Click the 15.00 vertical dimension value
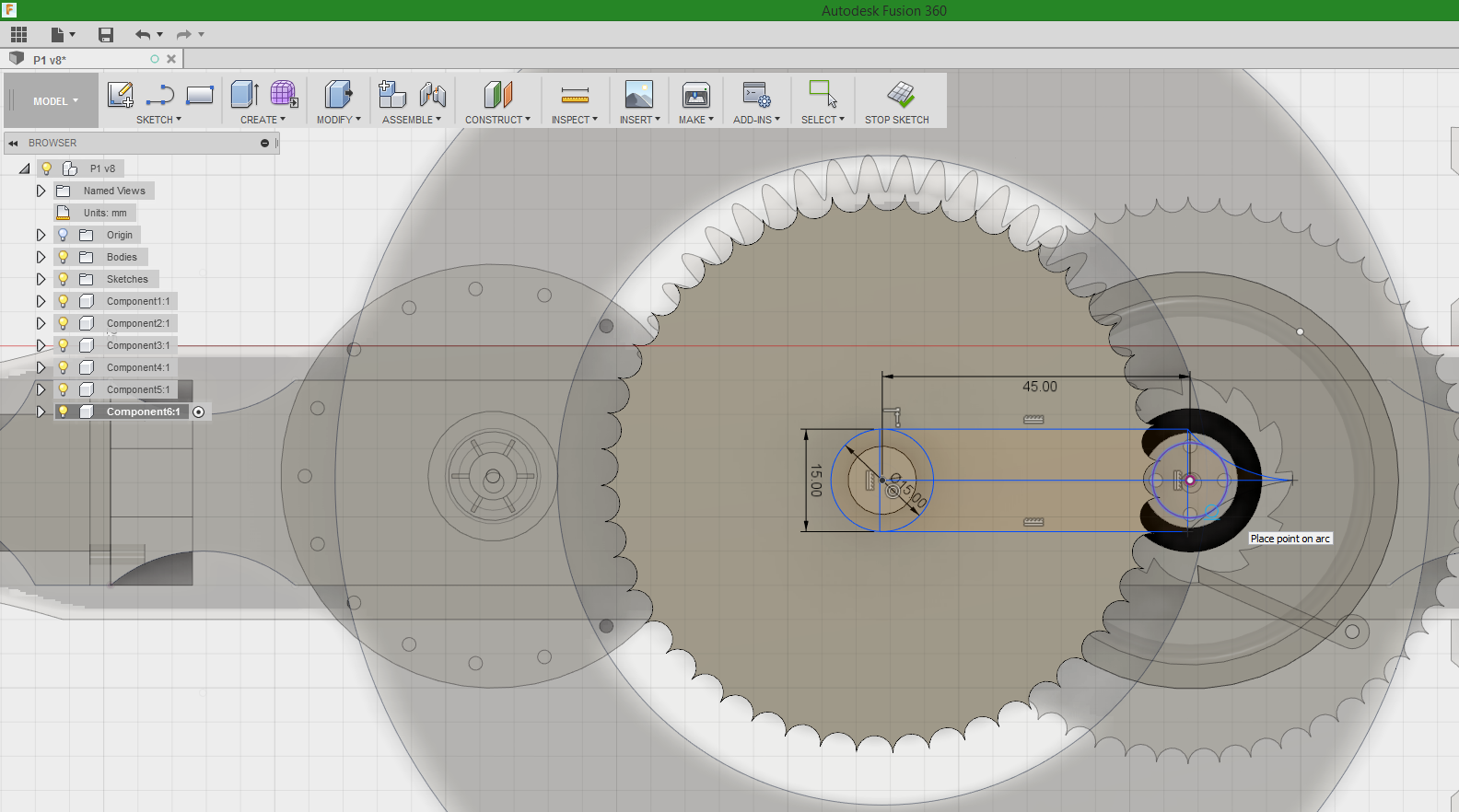This screenshot has width=1459, height=812. coord(815,481)
